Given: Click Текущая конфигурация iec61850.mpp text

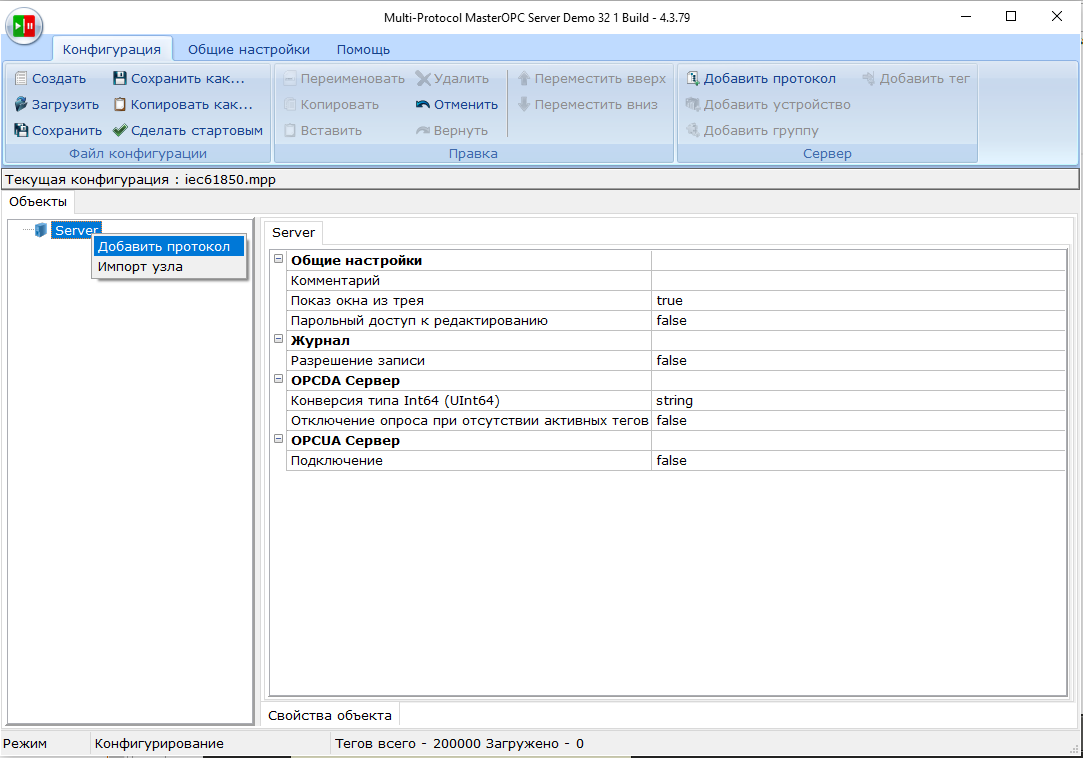Looking at the screenshot, I should coord(140,180).
